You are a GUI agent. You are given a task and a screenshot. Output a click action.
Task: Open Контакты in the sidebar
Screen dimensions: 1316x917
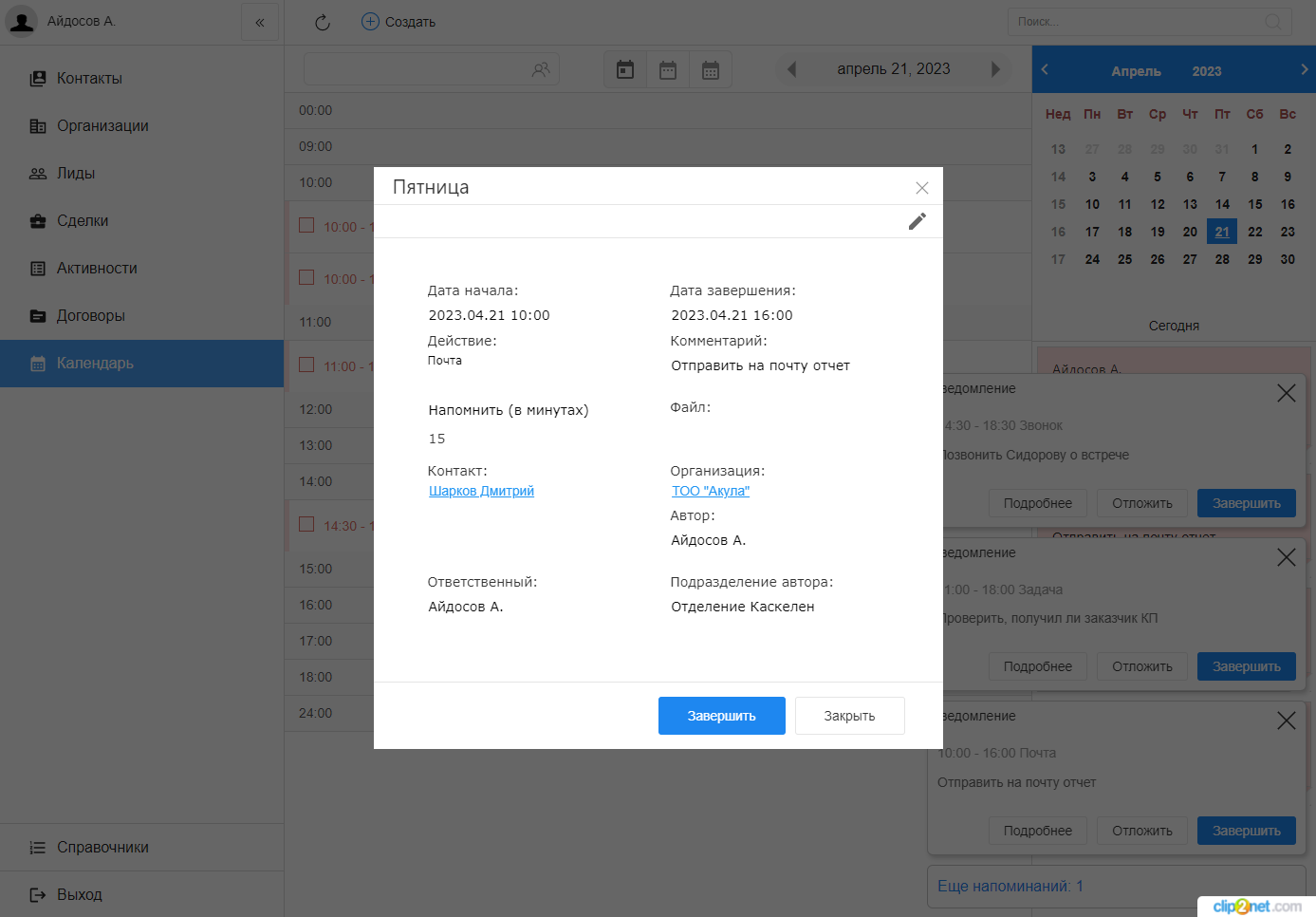[x=142, y=79]
